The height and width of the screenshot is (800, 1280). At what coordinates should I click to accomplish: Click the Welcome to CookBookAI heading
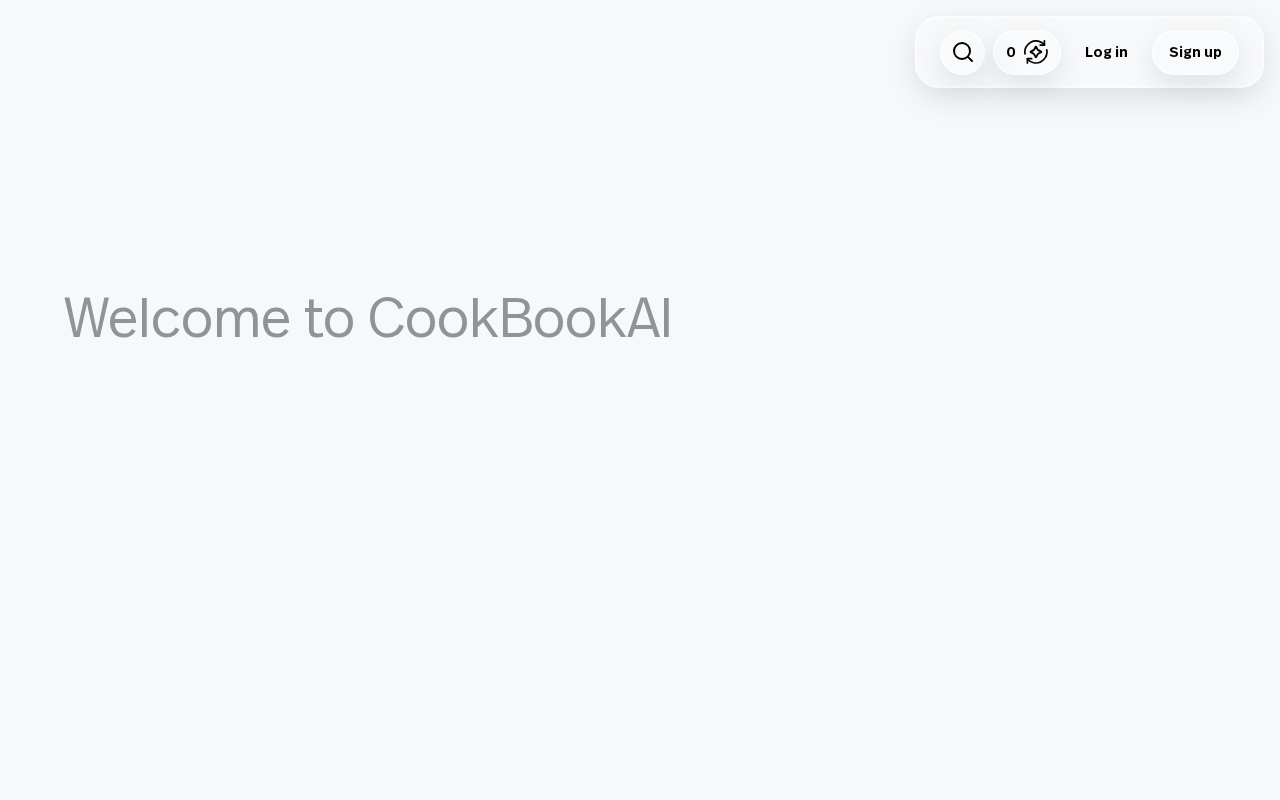click(x=368, y=318)
